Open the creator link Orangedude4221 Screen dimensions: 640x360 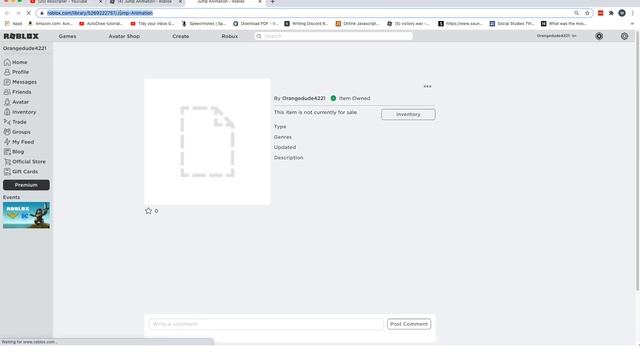tap(304, 98)
